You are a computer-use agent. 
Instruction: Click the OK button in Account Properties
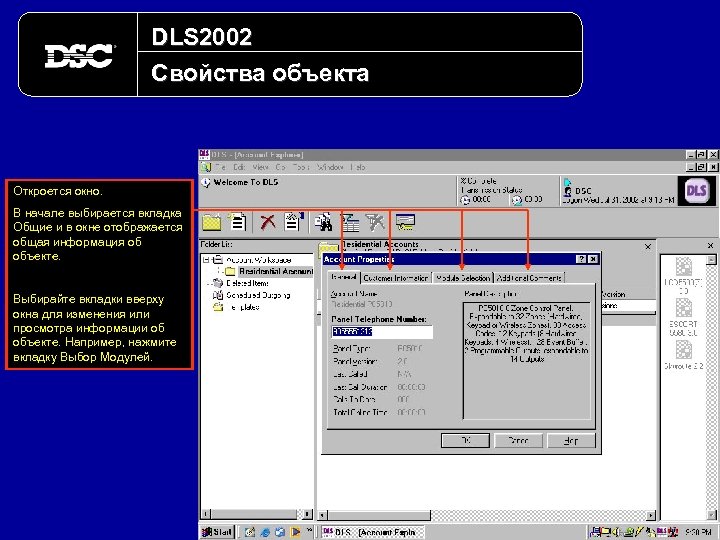click(465, 440)
